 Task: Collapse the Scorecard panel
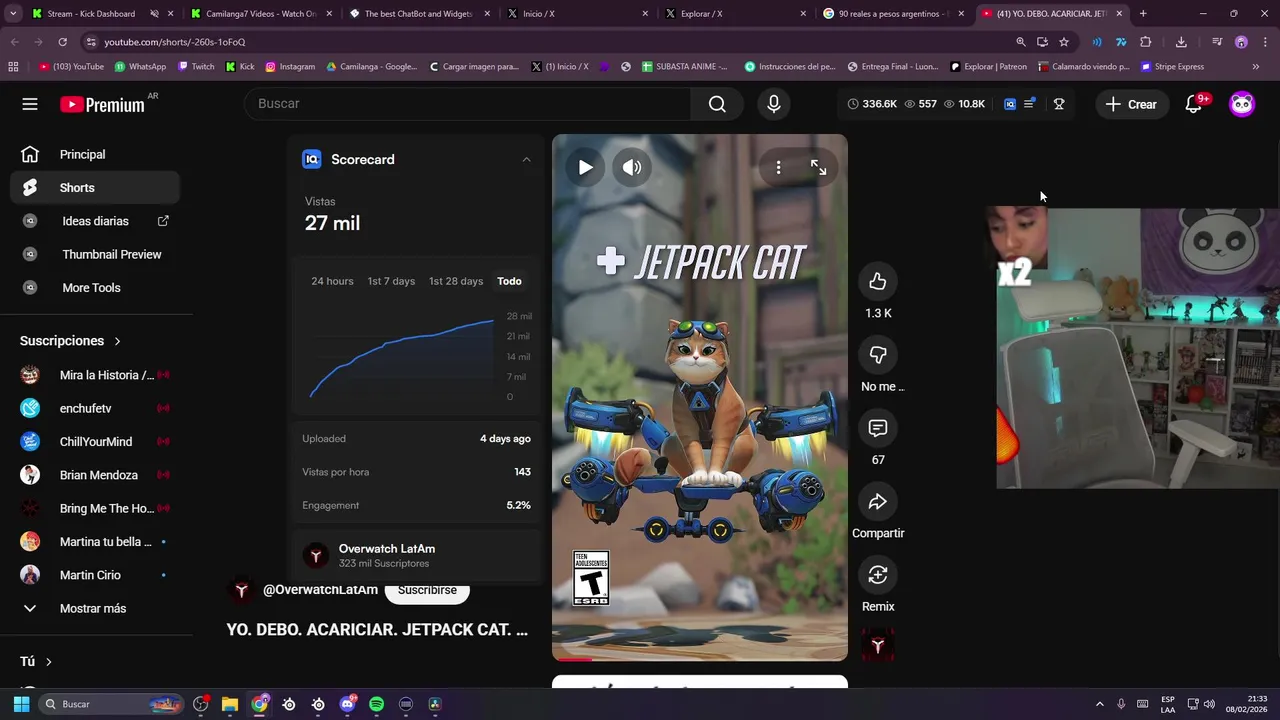[526, 160]
